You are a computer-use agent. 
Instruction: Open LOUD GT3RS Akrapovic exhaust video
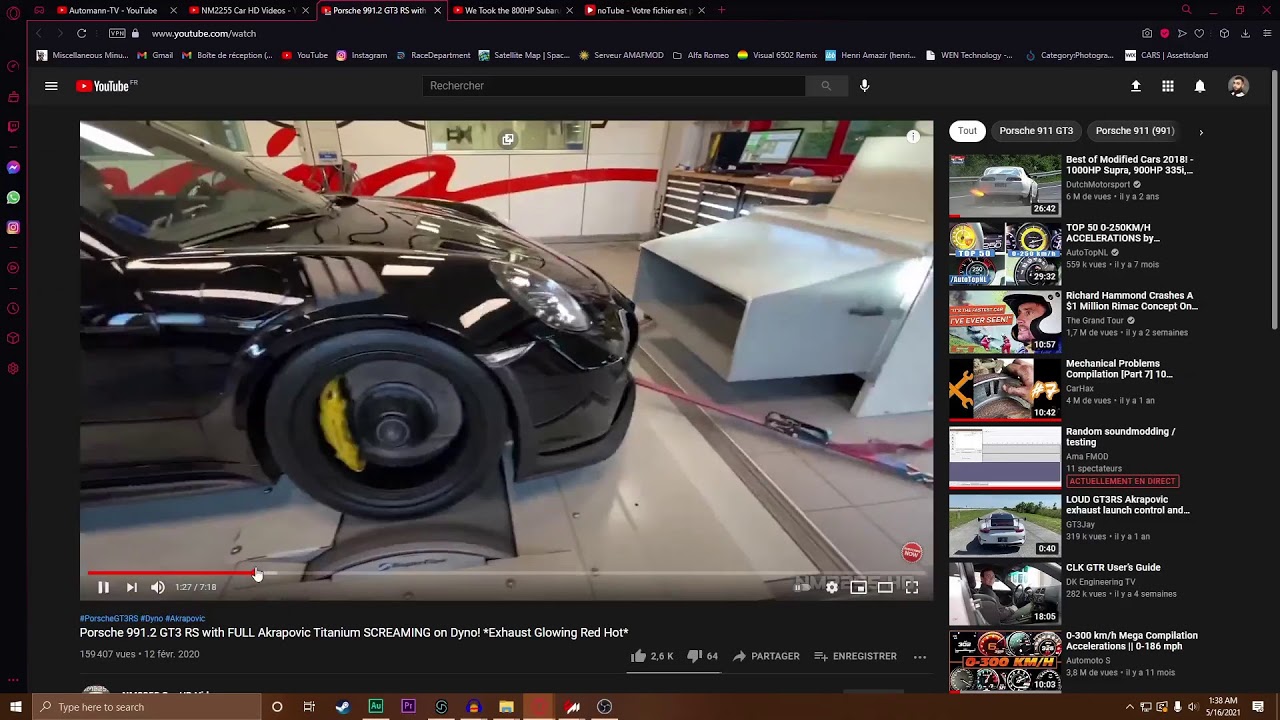1128,505
